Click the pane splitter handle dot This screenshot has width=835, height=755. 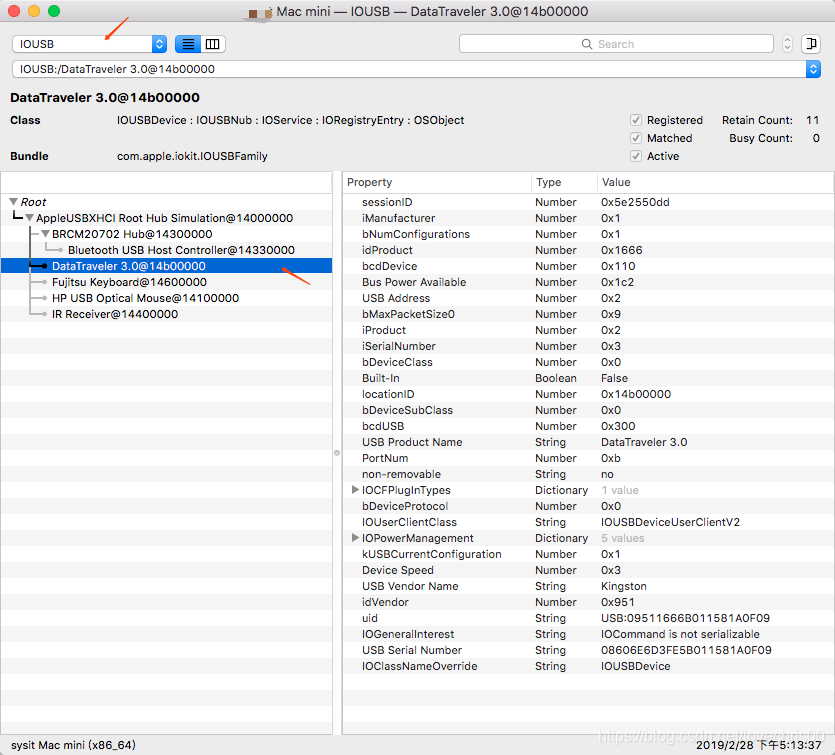coord(337,453)
